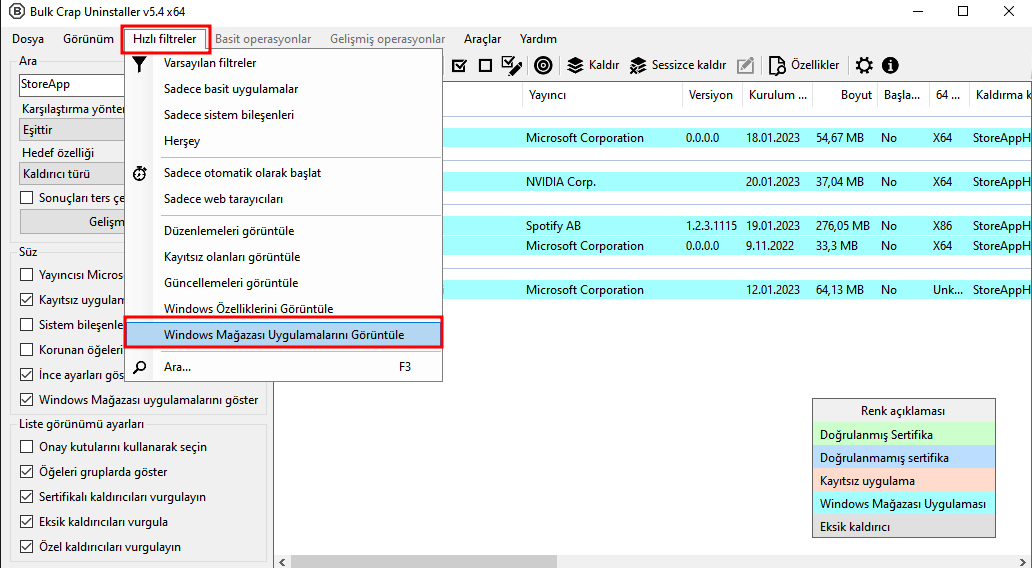Click the funnel icon beside Varsayılan filtreler
The image size is (1032, 568).
pyautogui.click(x=140, y=63)
